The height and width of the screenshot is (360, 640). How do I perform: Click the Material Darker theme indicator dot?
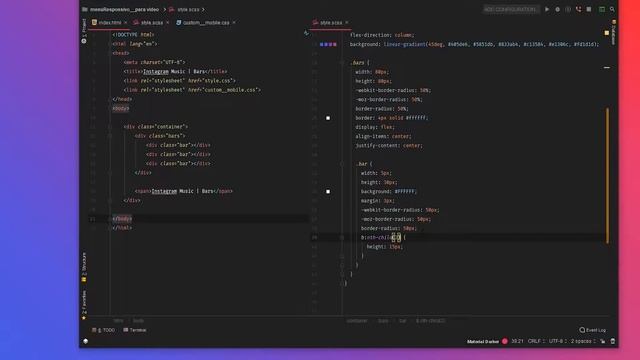[x=504, y=341]
